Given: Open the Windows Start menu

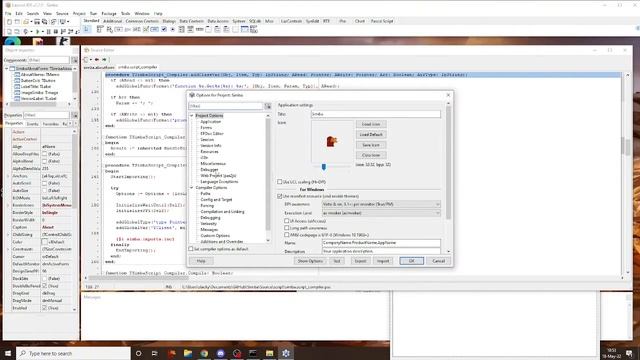Looking at the screenshot, I should [x=8, y=353].
